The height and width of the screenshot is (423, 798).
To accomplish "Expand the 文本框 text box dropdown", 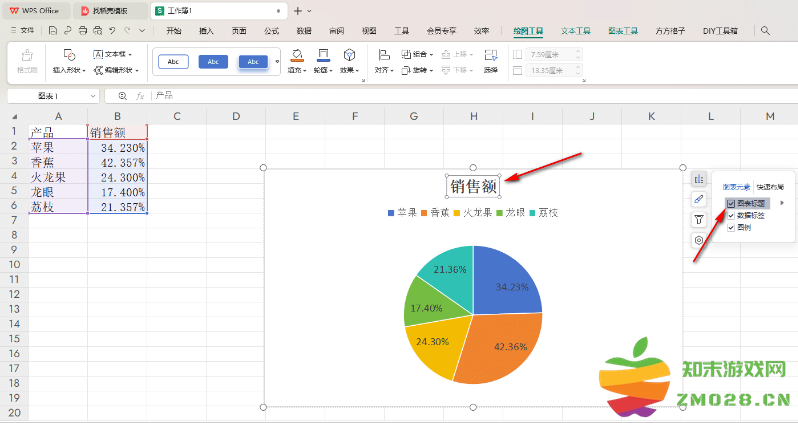I will 114,54.
